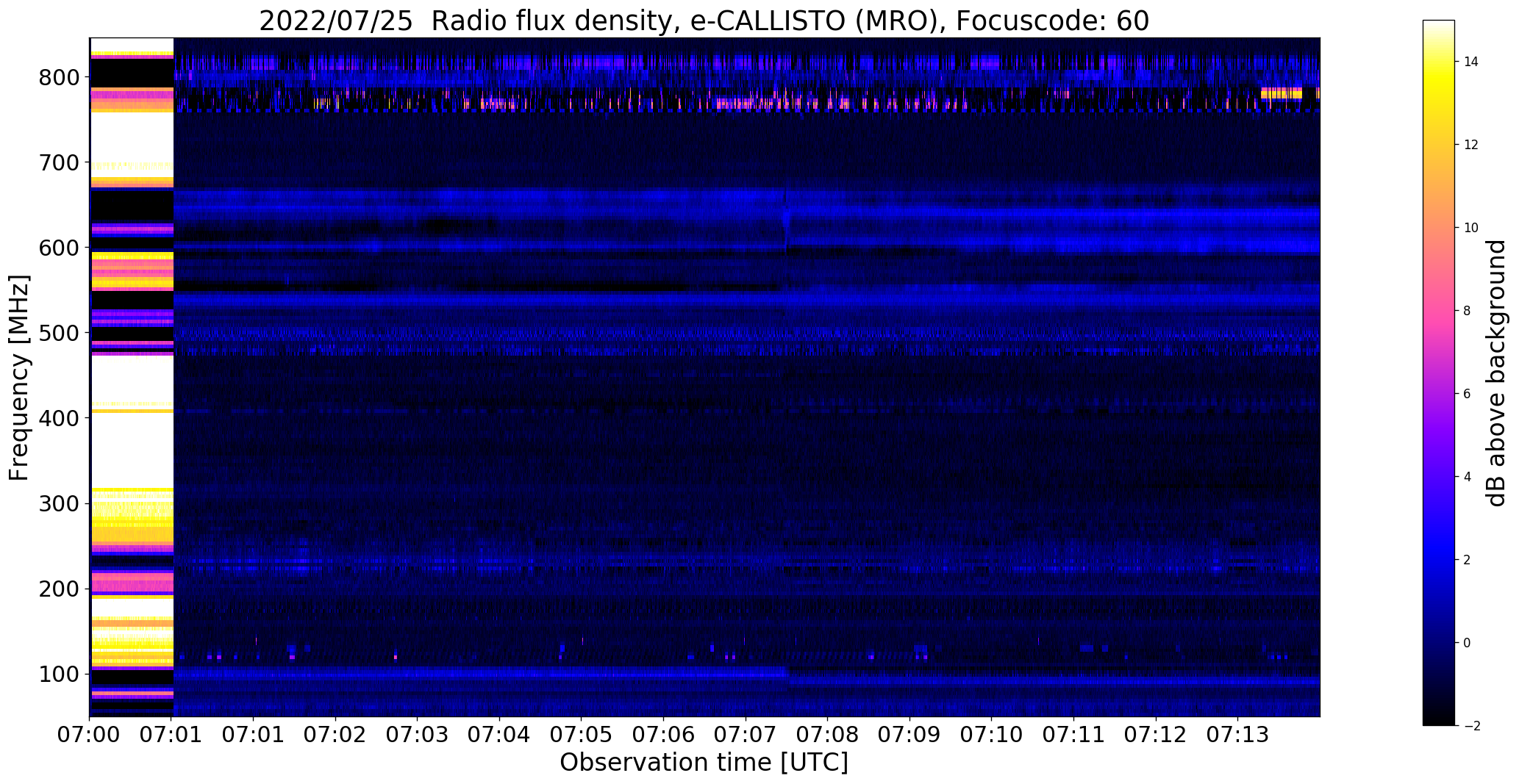The image size is (1519, 784).
Task: Click the 14 tick label on the colorbar
Action: (x=1471, y=62)
